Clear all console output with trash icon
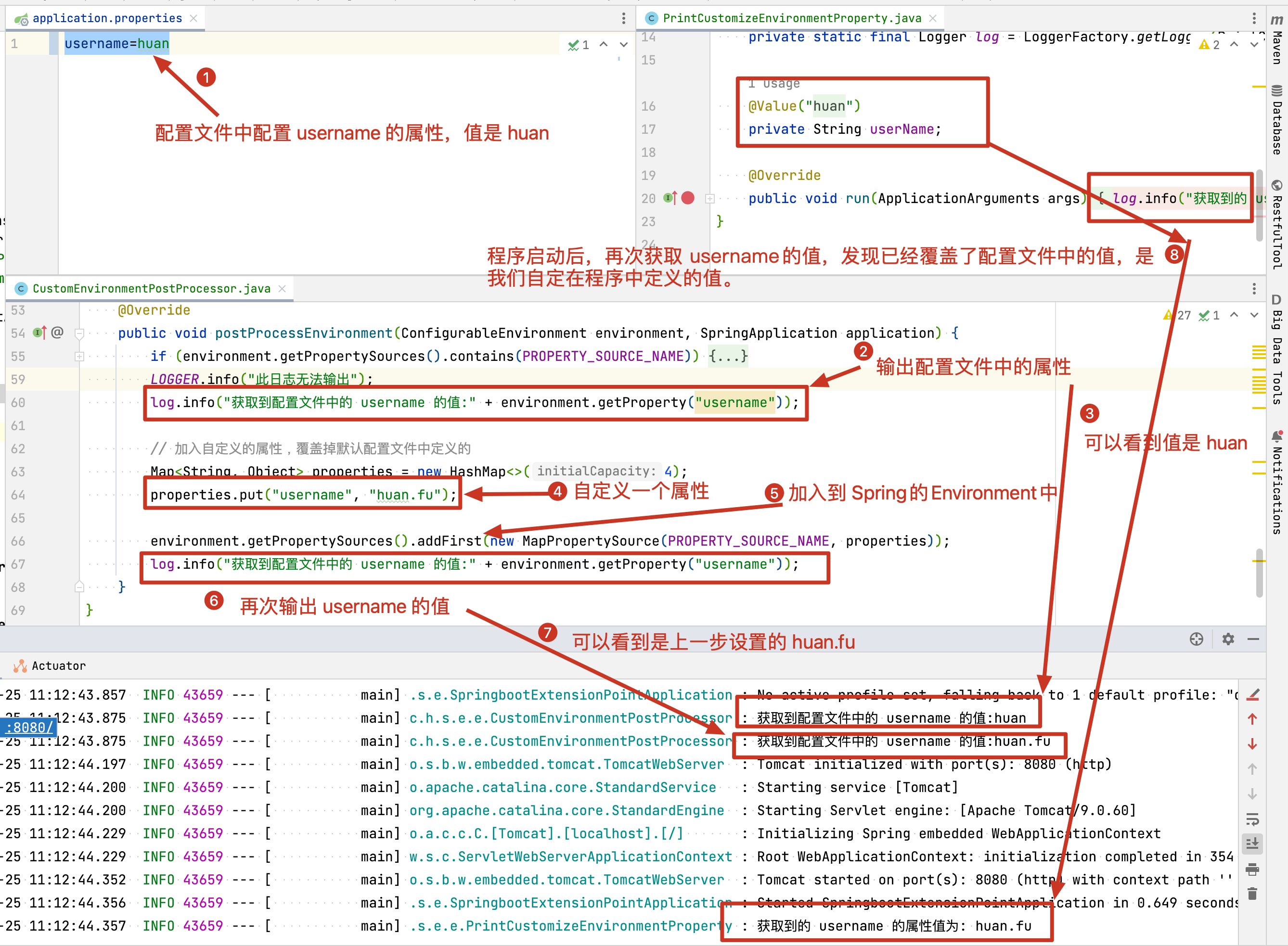This screenshot has height=946, width=1288. pos(1253,892)
